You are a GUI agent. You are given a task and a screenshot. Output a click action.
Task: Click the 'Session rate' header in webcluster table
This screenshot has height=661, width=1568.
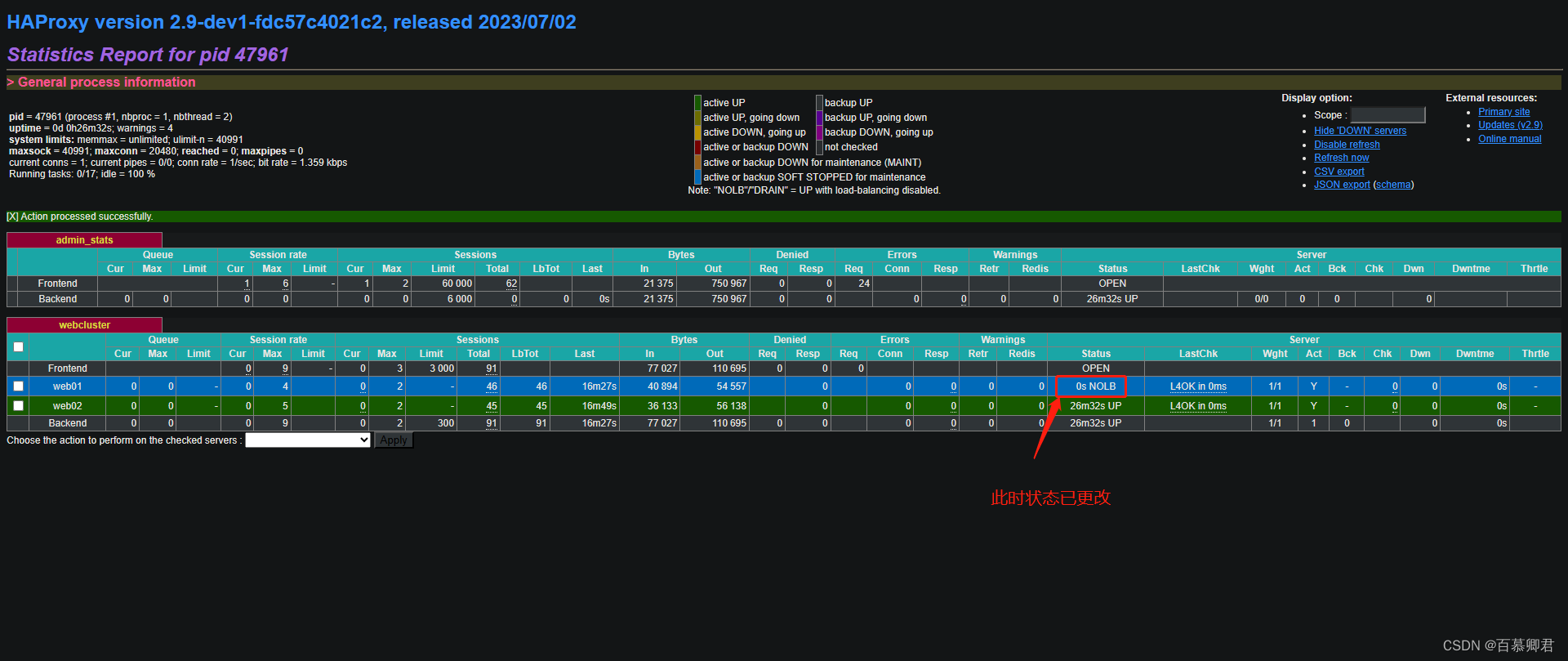(278, 340)
